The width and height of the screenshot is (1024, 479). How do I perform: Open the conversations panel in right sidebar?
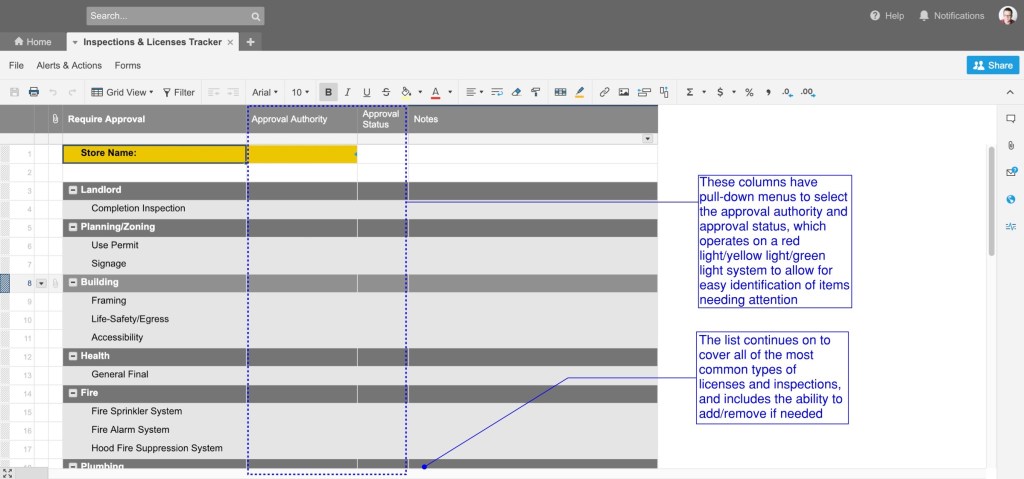click(1011, 119)
